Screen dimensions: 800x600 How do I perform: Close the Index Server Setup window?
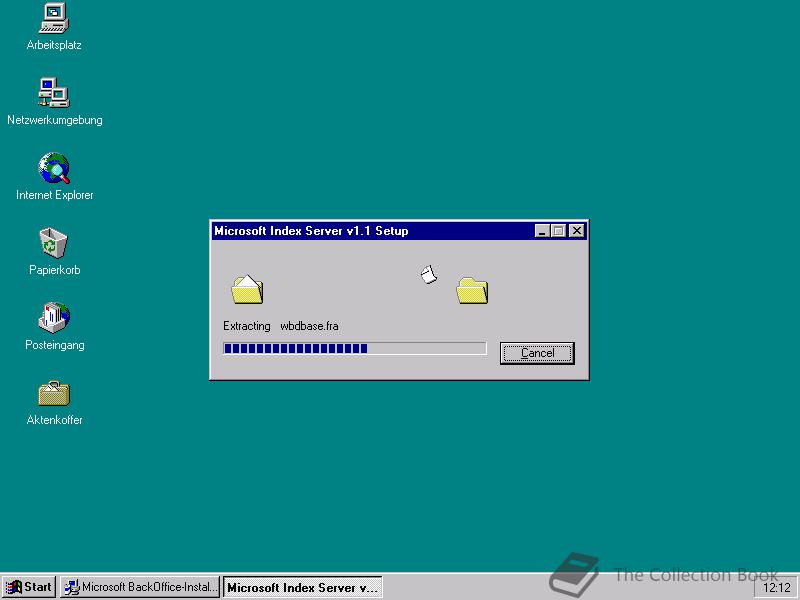577,231
